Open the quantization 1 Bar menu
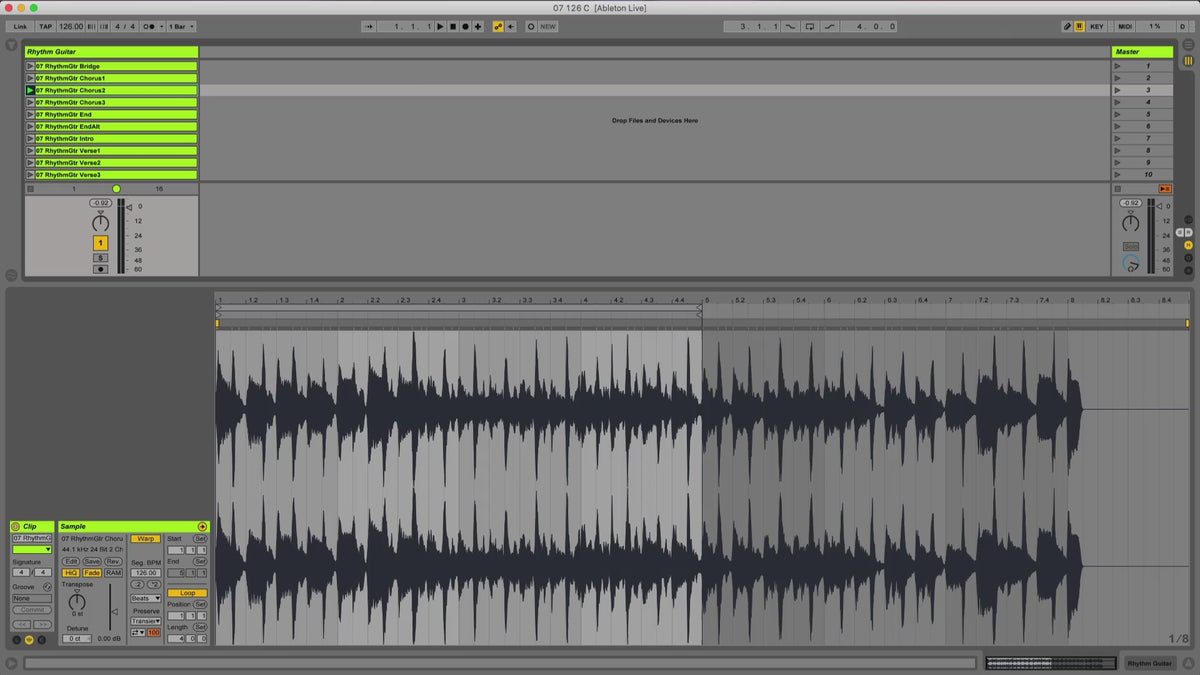The image size is (1200, 675). [x=181, y=26]
